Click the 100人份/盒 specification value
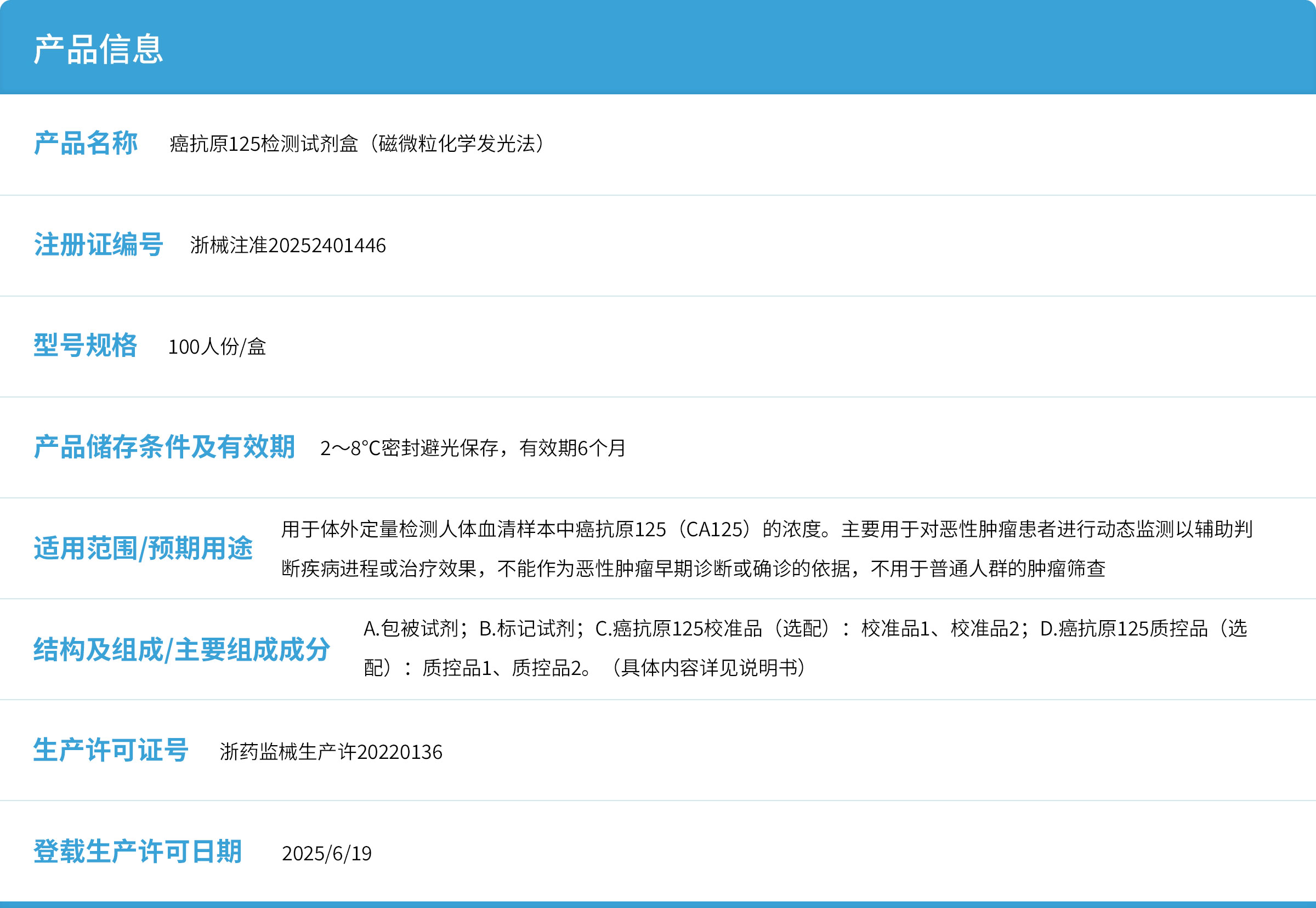1316x908 pixels. point(217,347)
